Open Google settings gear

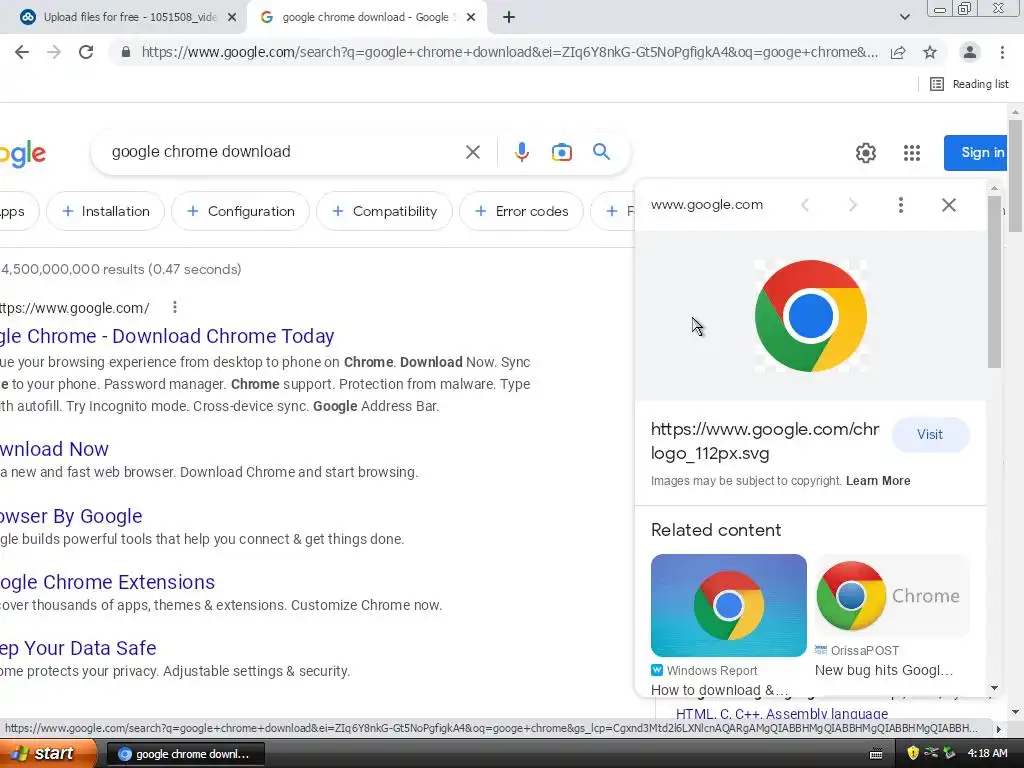coord(866,153)
